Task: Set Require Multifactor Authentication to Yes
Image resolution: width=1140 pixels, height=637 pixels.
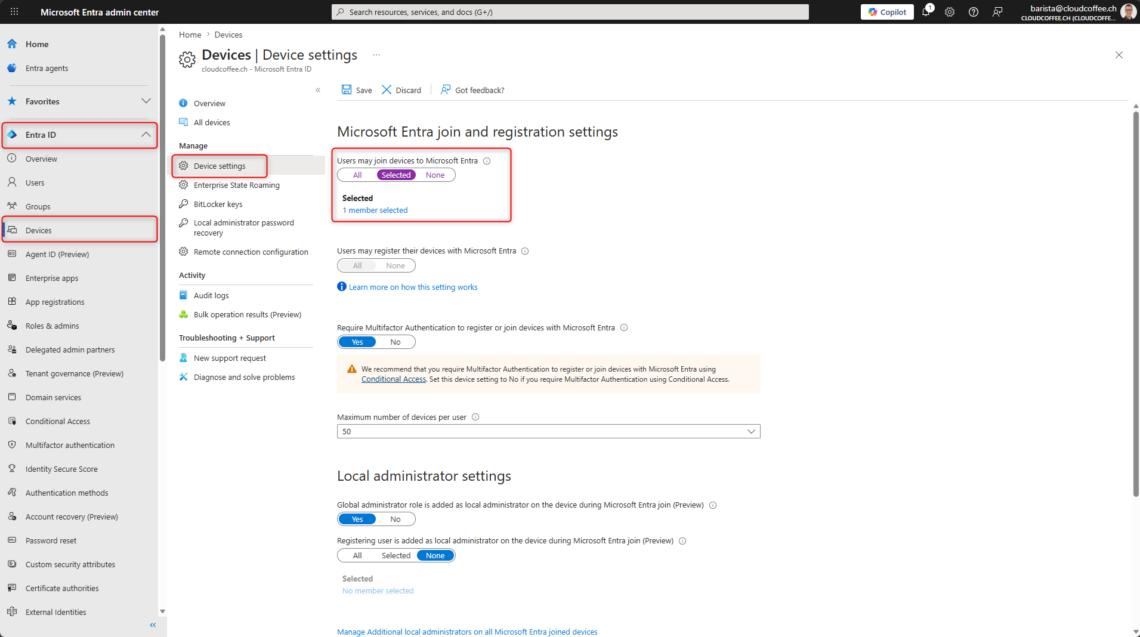Action: pos(357,342)
